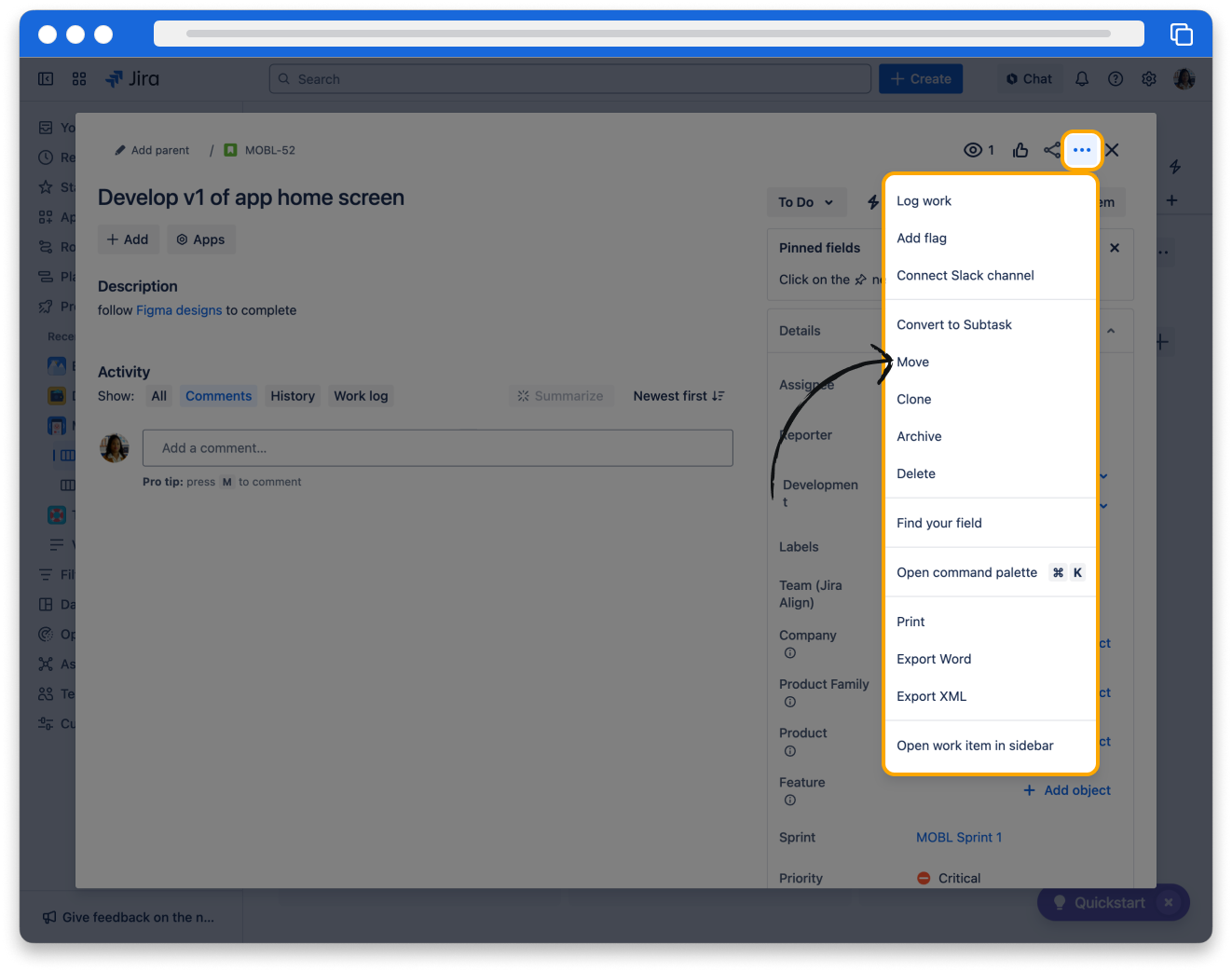1232x972 pixels.
Task: Switch to the Work log tab
Action: pyautogui.click(x=361, y=396)
